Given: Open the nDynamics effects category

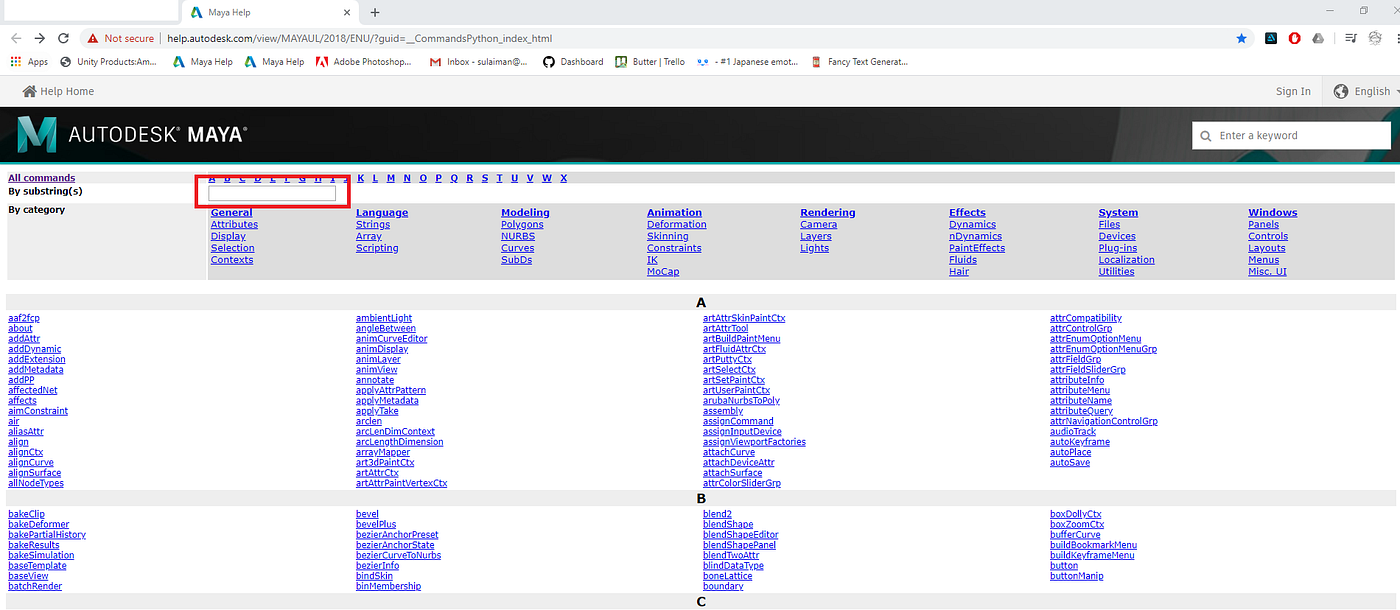Looking at the screenshot, I should coord(972,236).
